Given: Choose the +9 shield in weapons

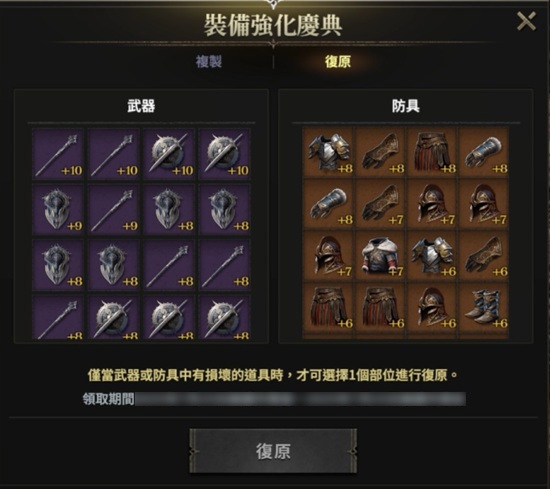Looking at the screenshot, I should (x=58, y=209).
